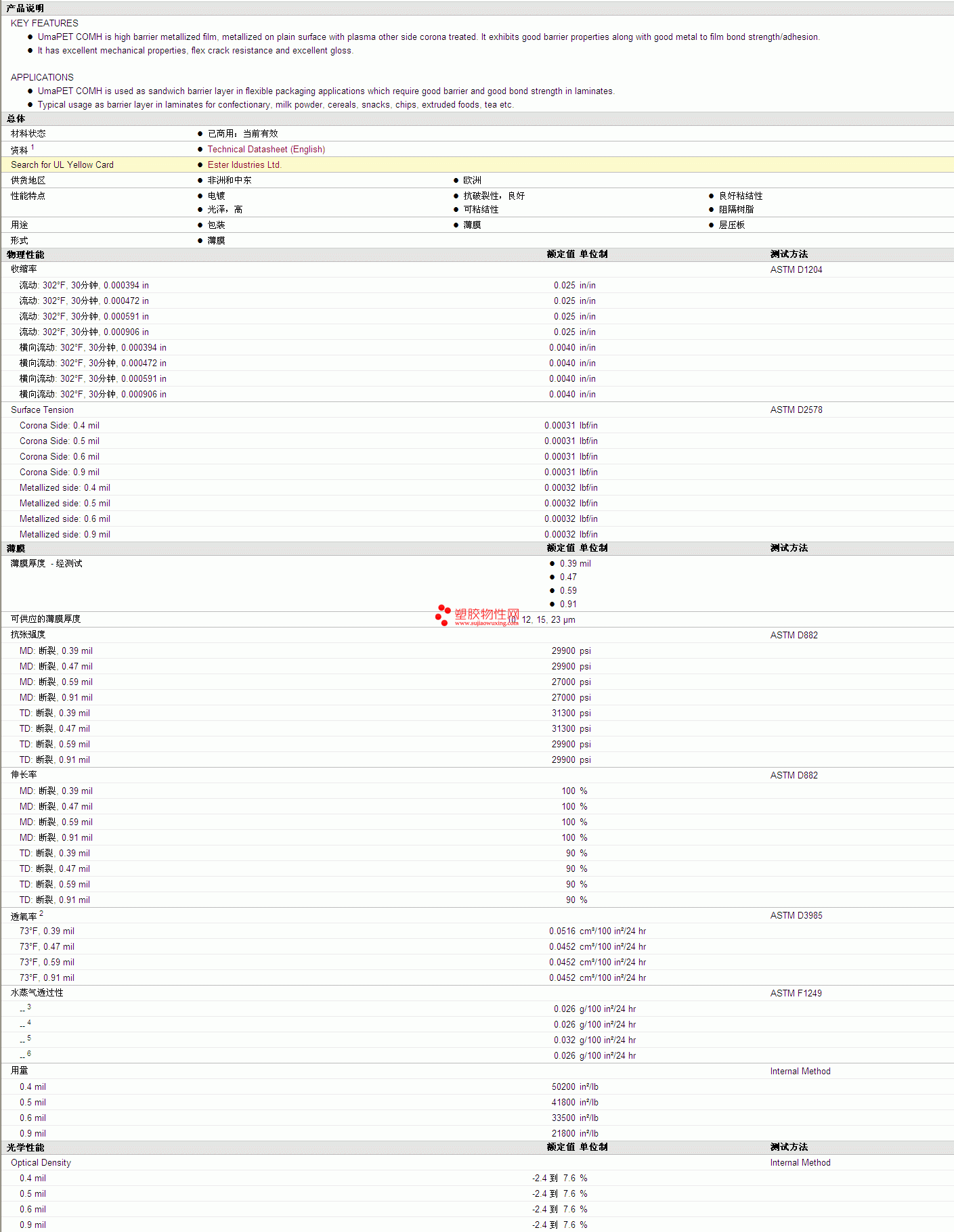
Task: Click ASTM D882 in the 伸长率 row
Action: click(x=794, y=776)
